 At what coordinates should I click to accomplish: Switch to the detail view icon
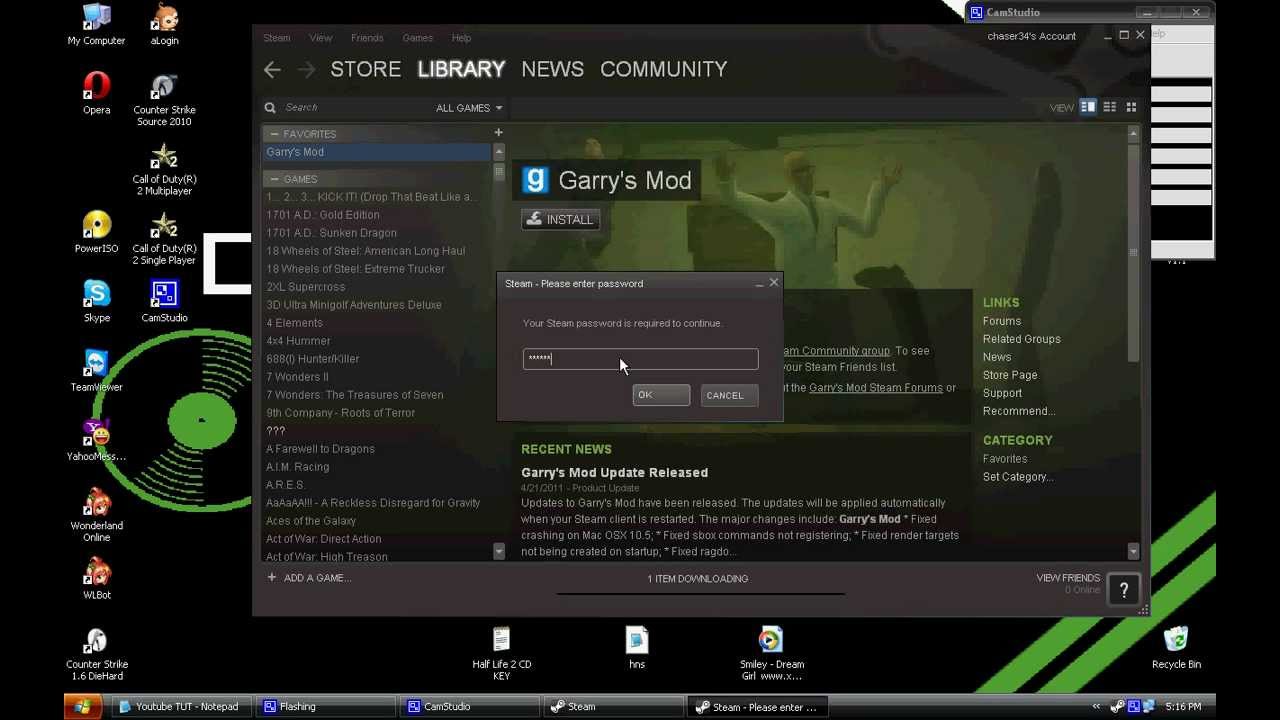pyautogui.click(x=1088, y=107)
